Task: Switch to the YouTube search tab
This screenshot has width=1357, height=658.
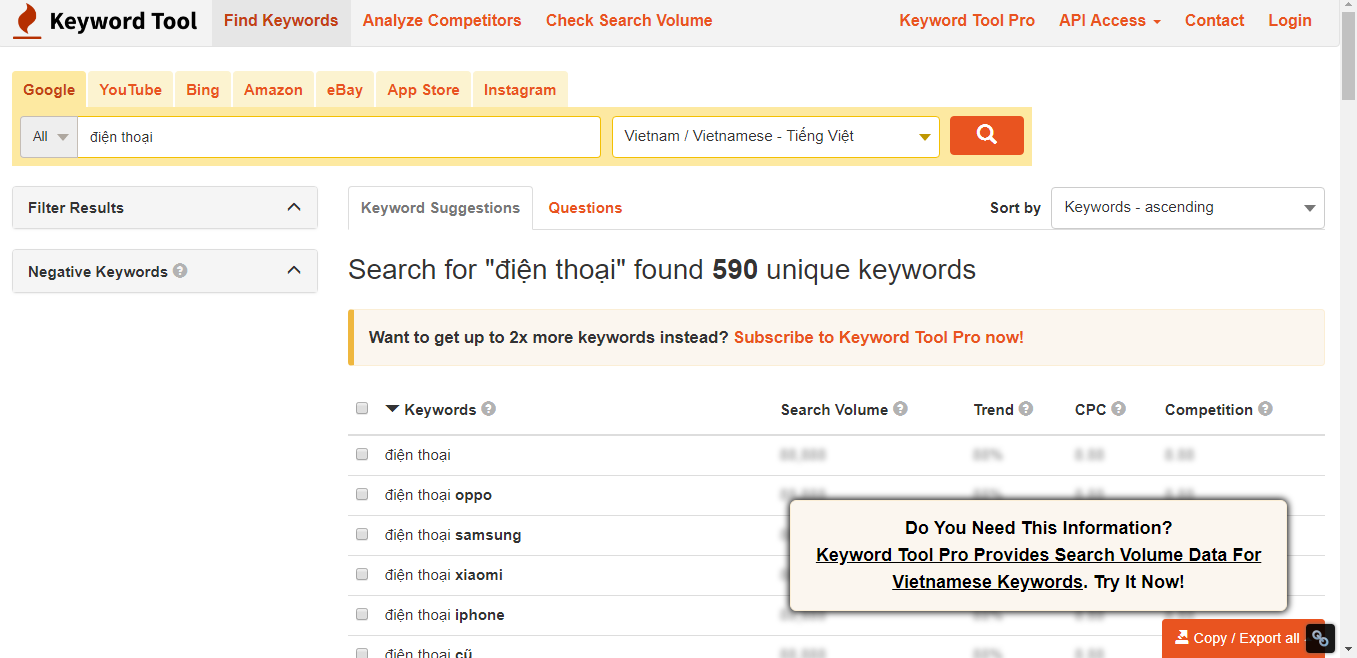Action: [130, 90]
